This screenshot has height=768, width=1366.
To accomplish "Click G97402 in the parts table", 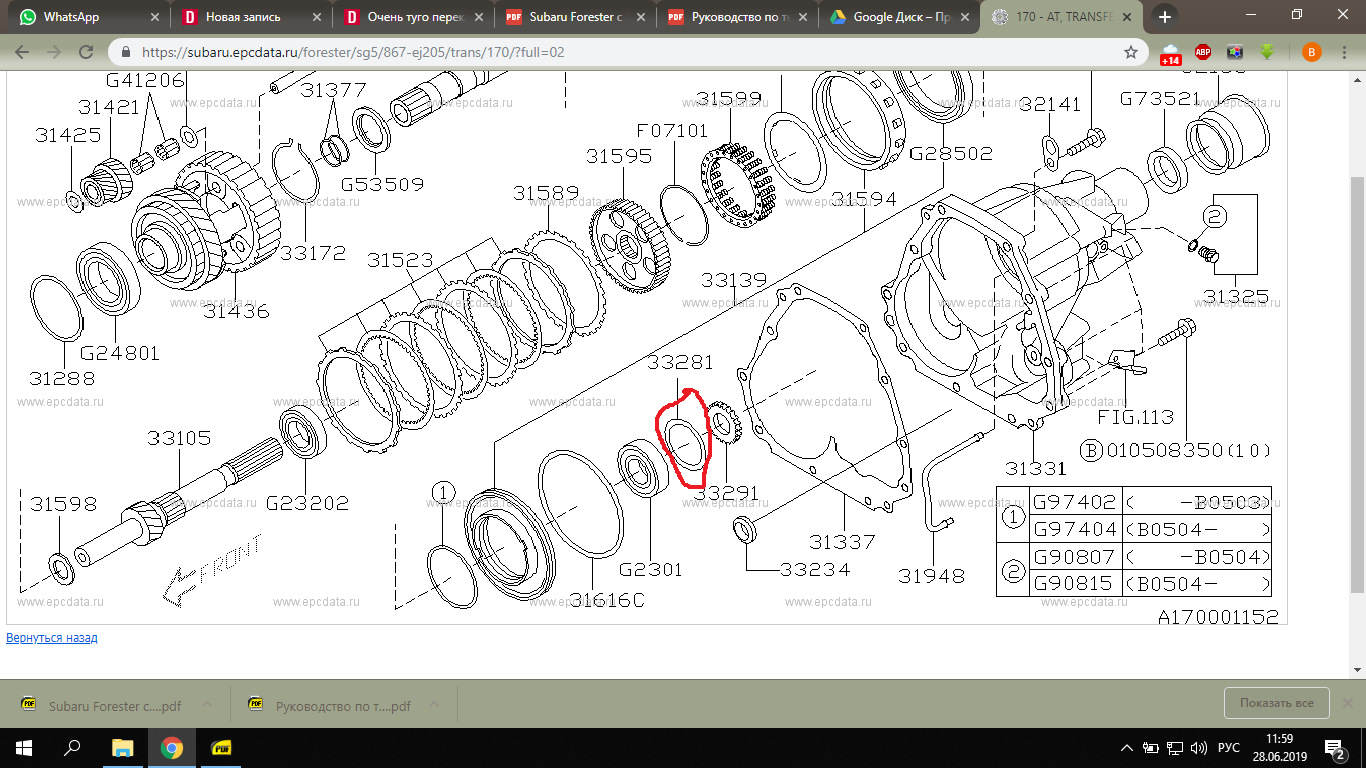I will click(1074, 500).
